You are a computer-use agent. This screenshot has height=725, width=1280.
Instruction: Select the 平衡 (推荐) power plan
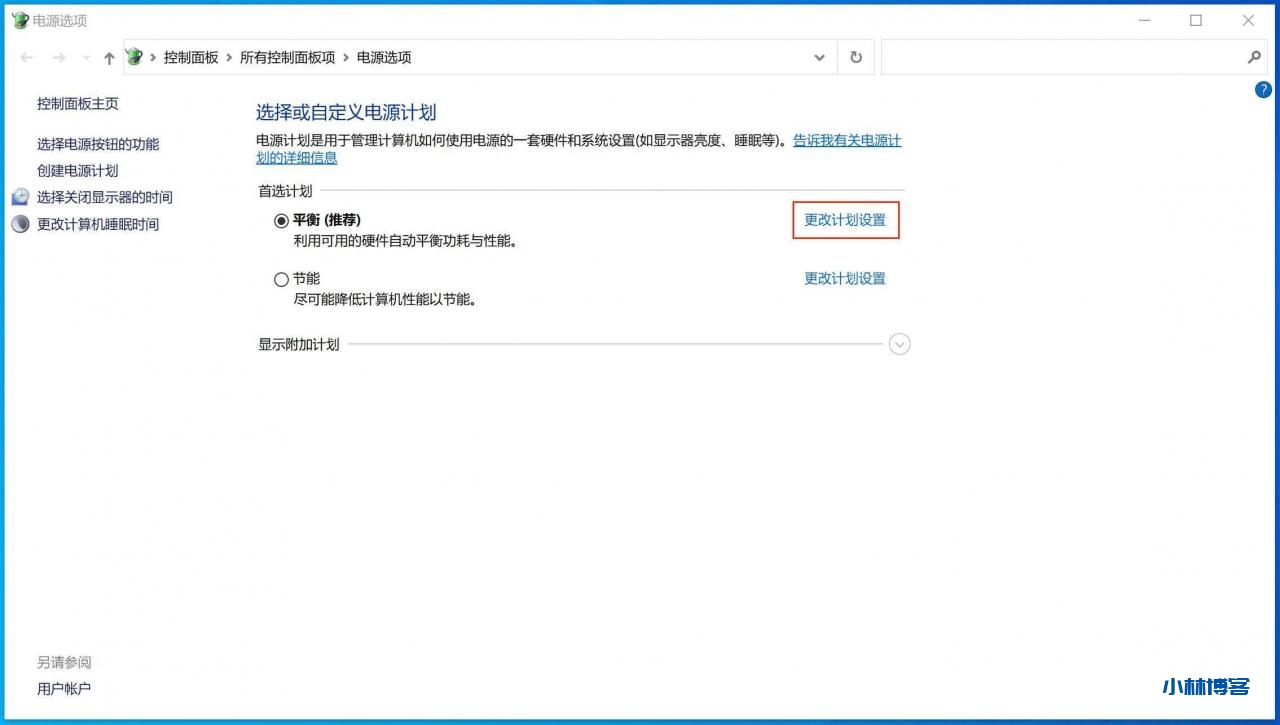pyautogui.click(x=282, y=220)
